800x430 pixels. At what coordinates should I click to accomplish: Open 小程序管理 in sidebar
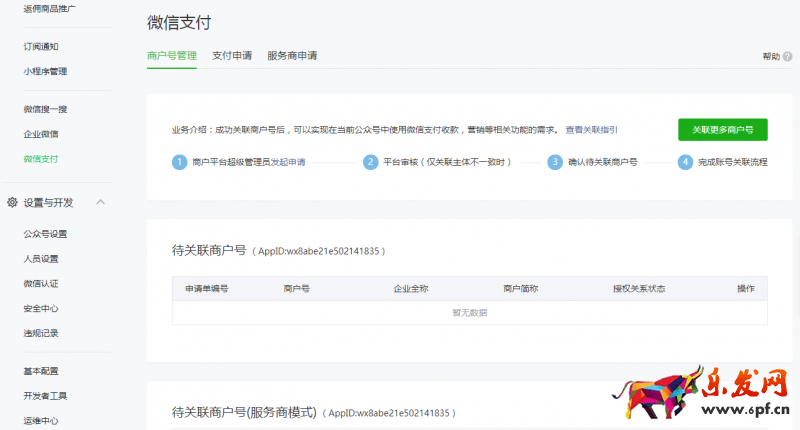pyautogui.click(x=45, y=71)
